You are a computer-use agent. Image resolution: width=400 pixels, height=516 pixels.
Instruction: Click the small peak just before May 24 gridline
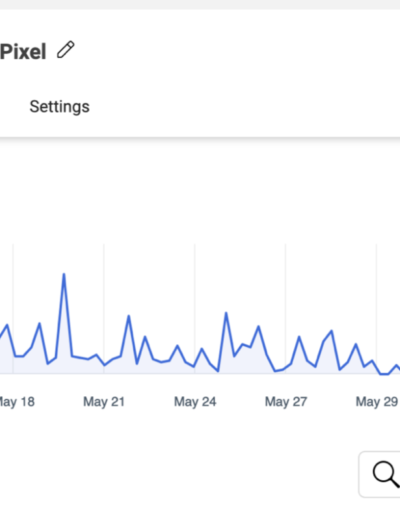coord(177,345)
